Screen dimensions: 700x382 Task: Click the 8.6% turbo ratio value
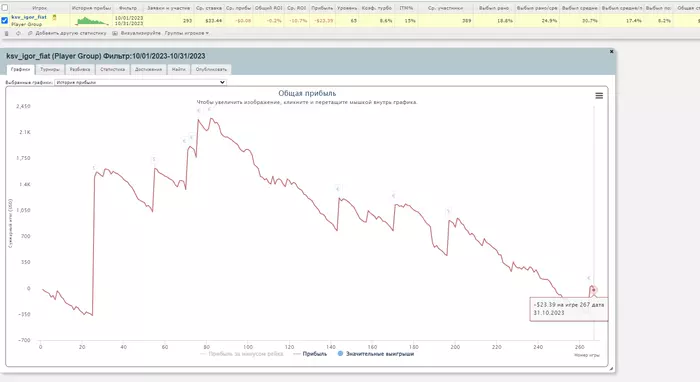386,21
